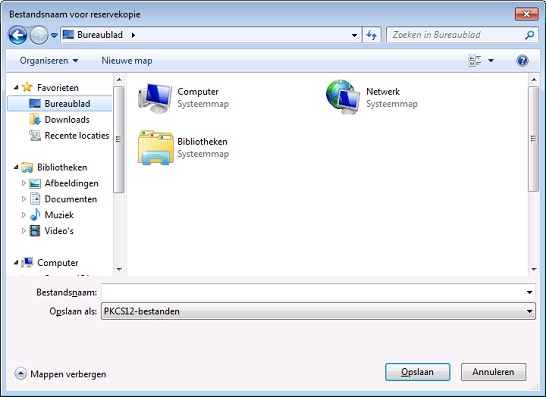Open the recent pages dropdown arrow
The image size is (546, 397).
pos(54,35)
